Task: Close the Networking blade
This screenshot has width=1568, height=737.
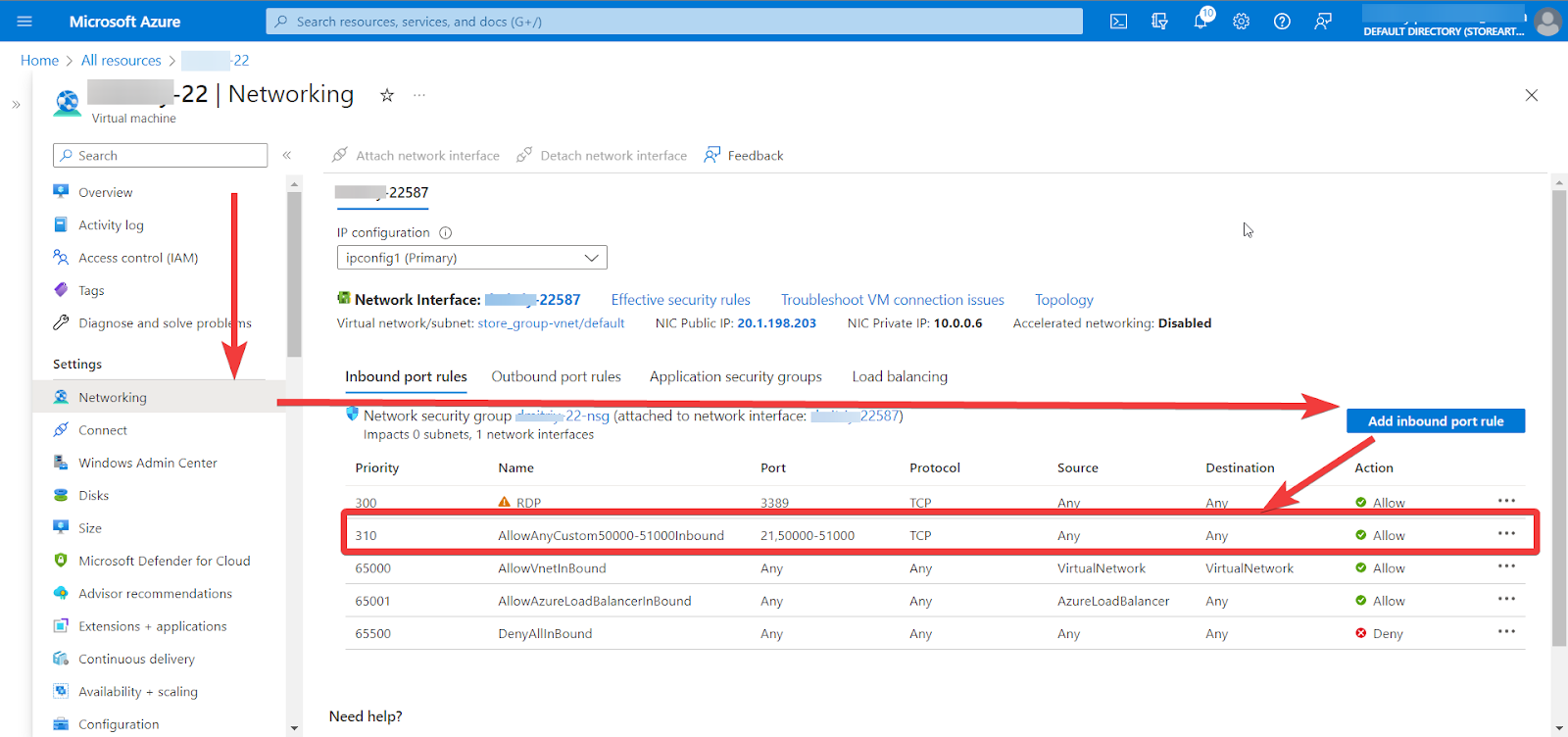Action: [1532, 95]
